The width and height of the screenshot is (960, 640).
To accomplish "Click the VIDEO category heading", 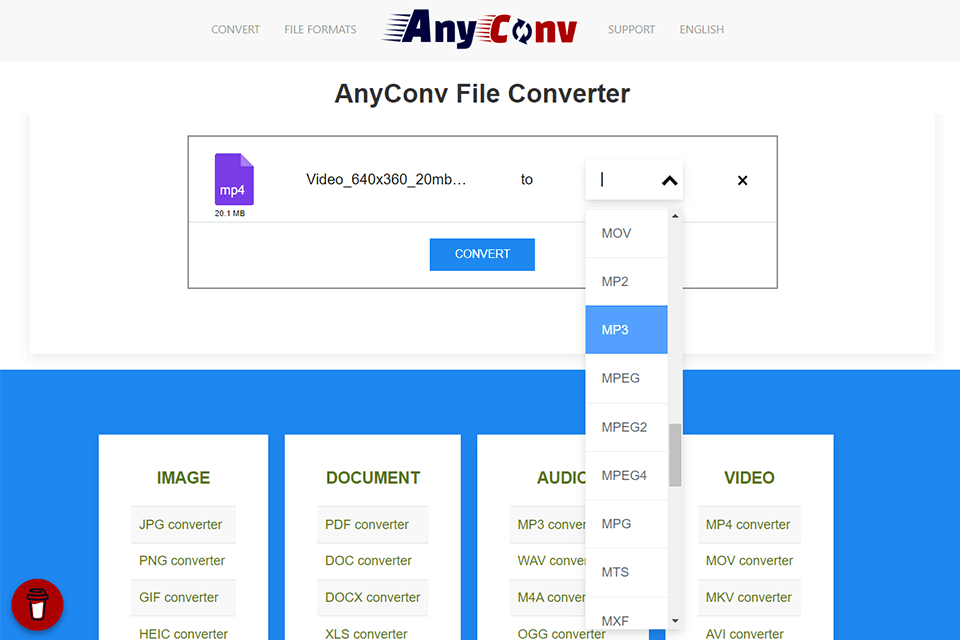I will tap(749, 478).
